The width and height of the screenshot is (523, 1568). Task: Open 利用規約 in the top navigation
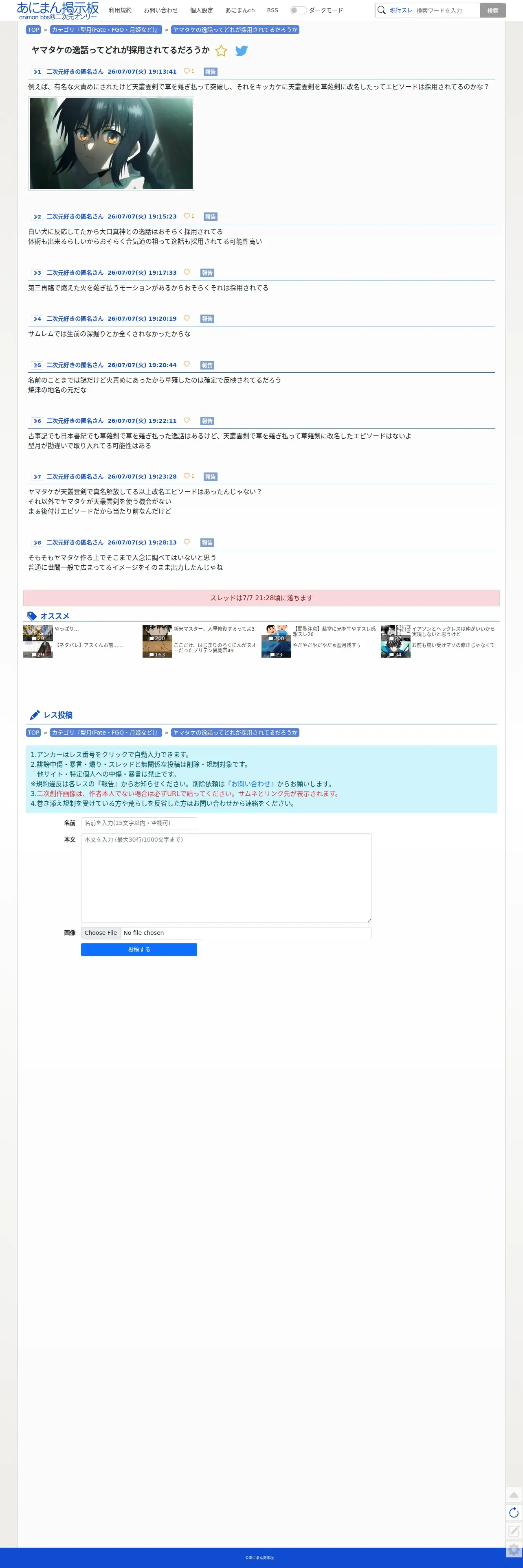[x=120, y=10]
